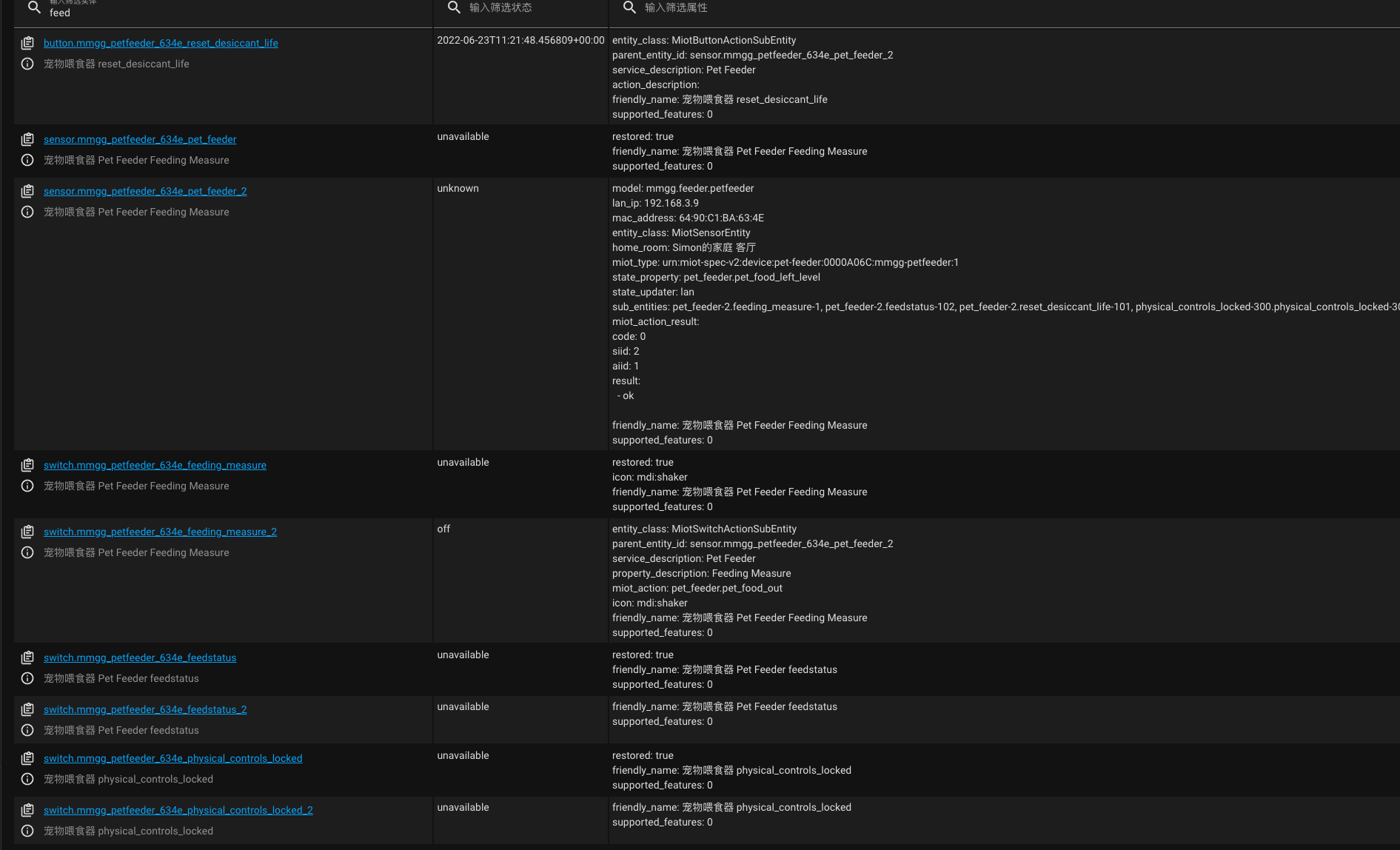Show info for sensor.mmgg_petfeeder_634e_pet_feeder
Image resolution: width=1400 pixels, height=850 pixels.
point(27,160)
